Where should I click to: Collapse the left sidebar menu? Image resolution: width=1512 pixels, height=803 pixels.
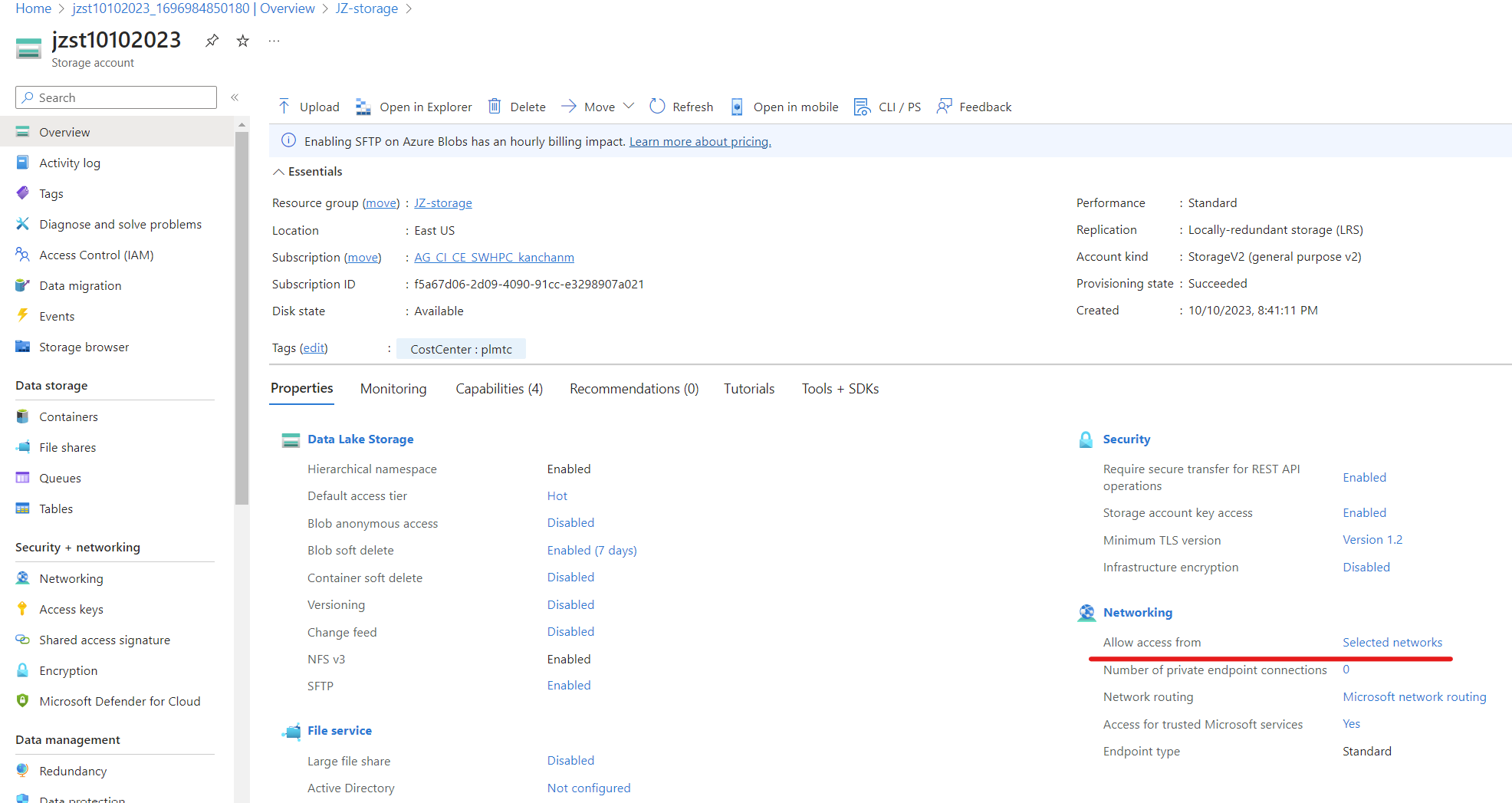(x=235, y=97)
